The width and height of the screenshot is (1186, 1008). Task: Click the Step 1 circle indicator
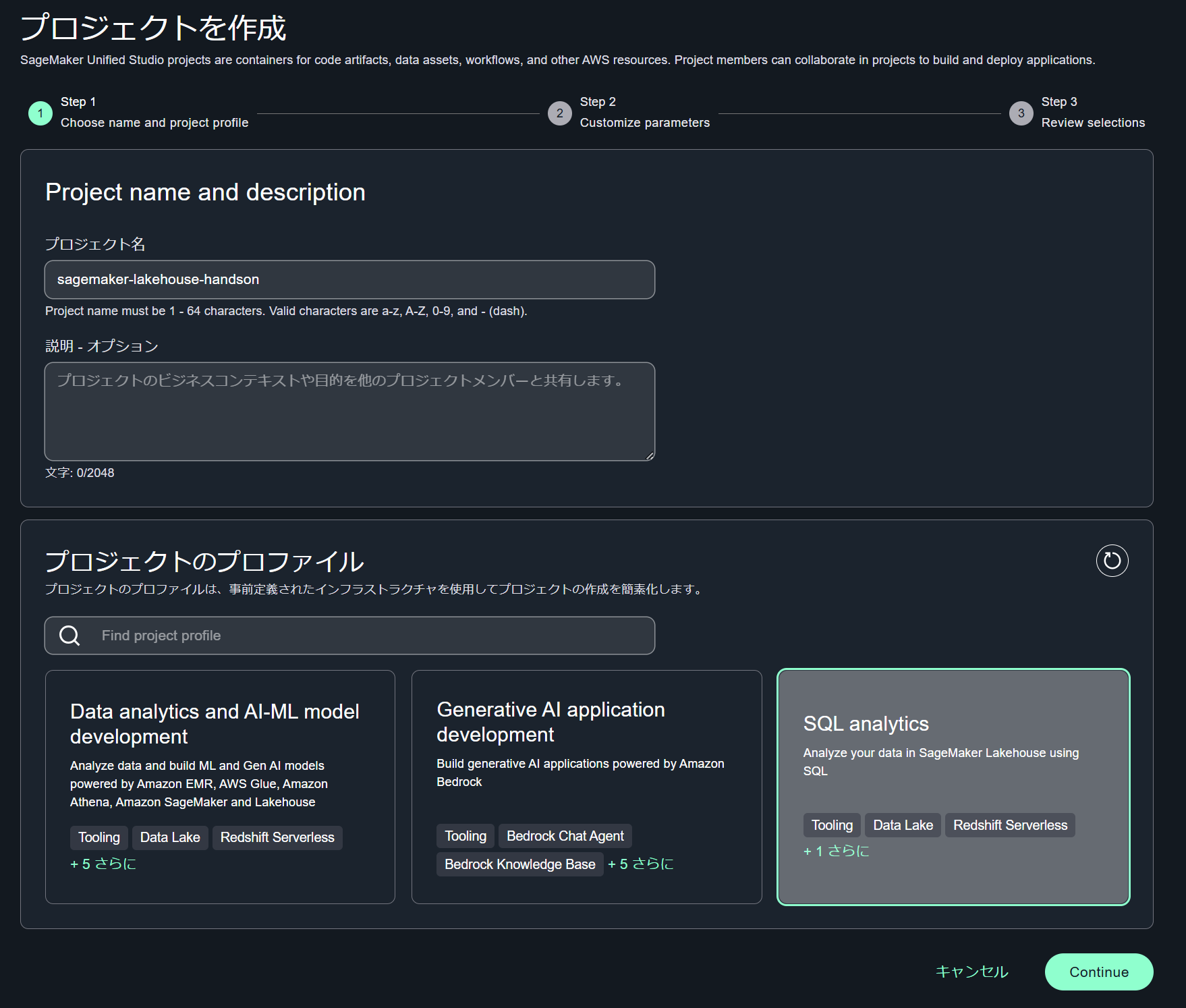(40, 113)
